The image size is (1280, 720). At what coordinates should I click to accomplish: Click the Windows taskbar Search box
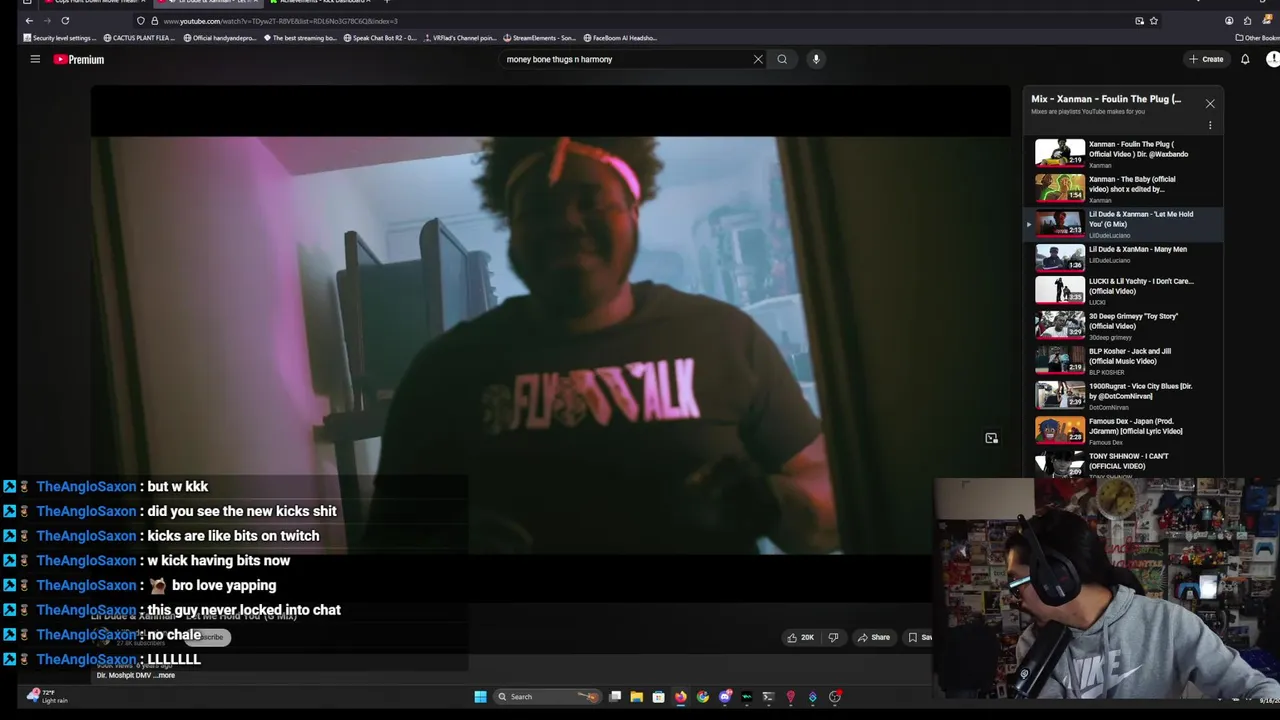click(547, 697)
